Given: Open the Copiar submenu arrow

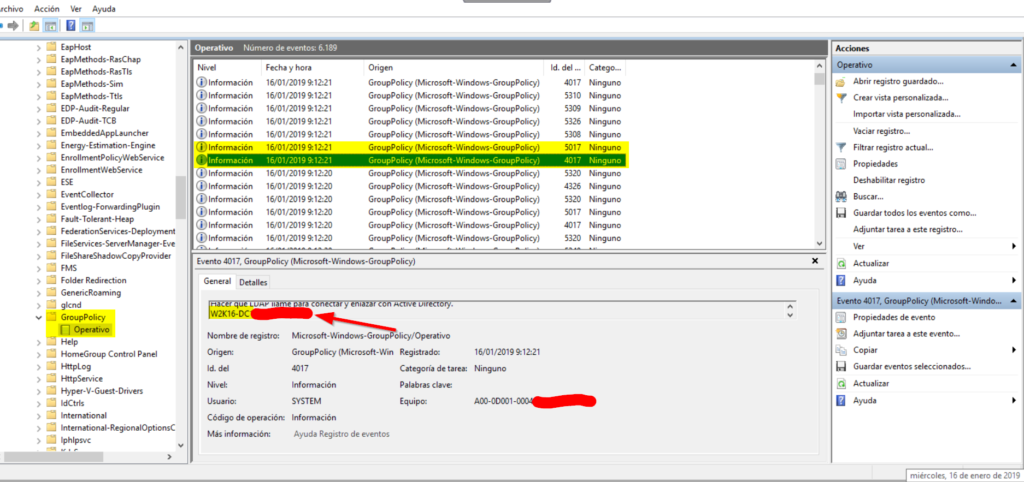Looking at the screenshot, I should tap(1013, 350).
